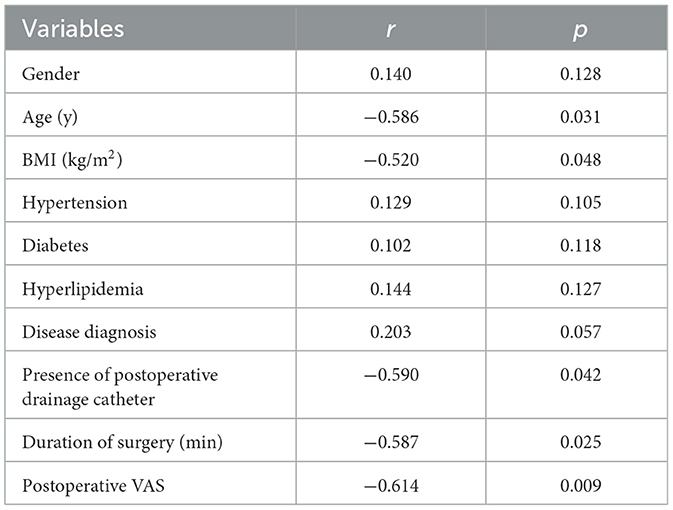Click the r value −0.614

coord(388,482)
